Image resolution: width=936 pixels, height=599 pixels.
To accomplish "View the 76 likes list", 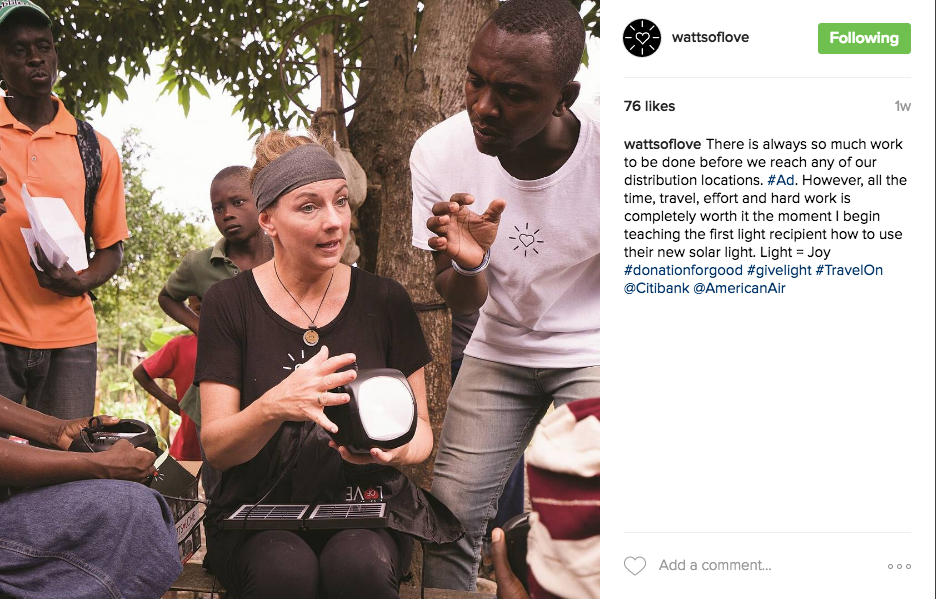I will [649, 106].
